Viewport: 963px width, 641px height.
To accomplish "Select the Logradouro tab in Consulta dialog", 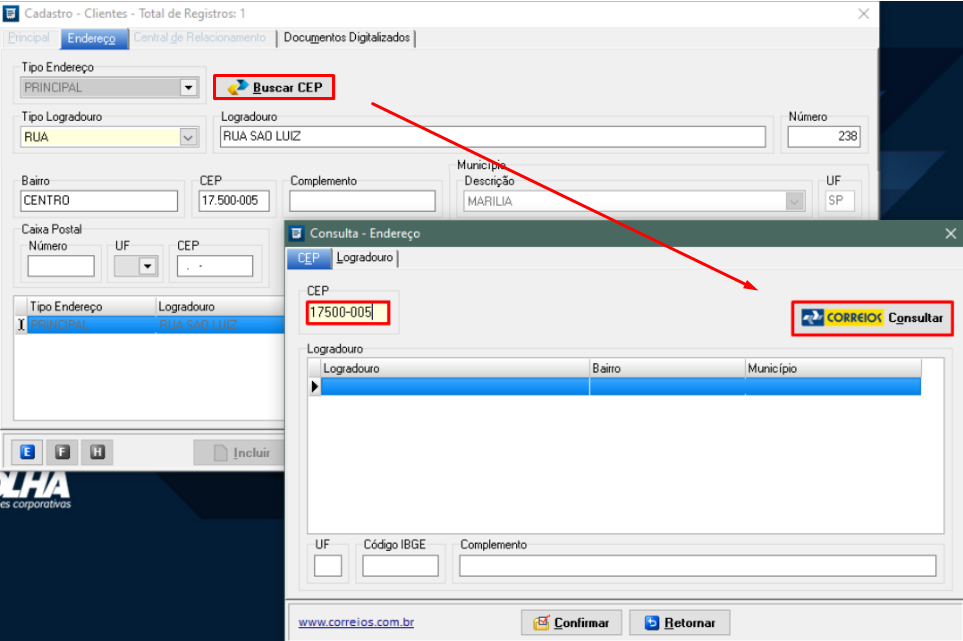I will click(x=364, y=258).
